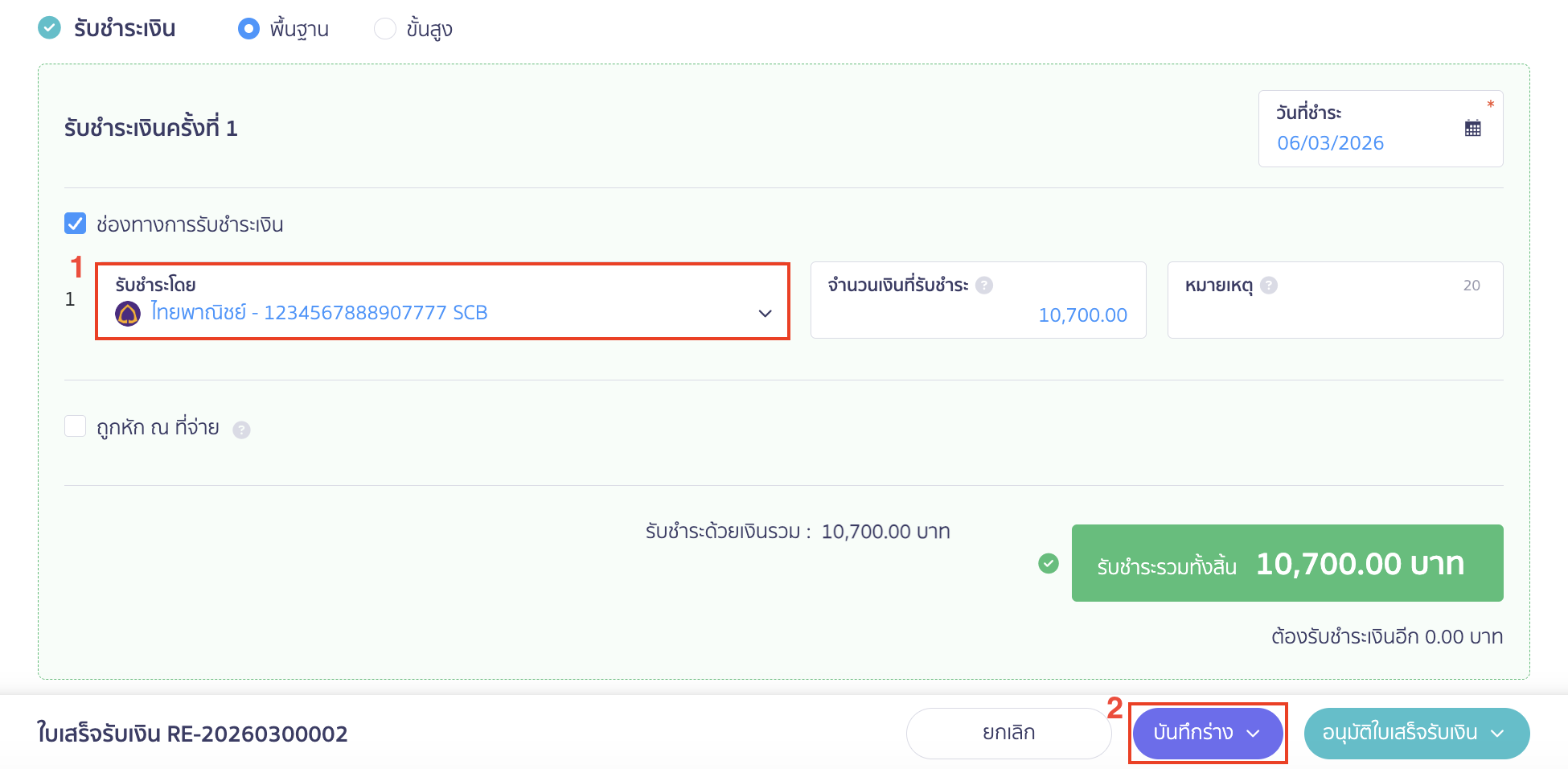Click the ยกเลิก button
The image size is (1568, 769).
tap(1008, 733)
